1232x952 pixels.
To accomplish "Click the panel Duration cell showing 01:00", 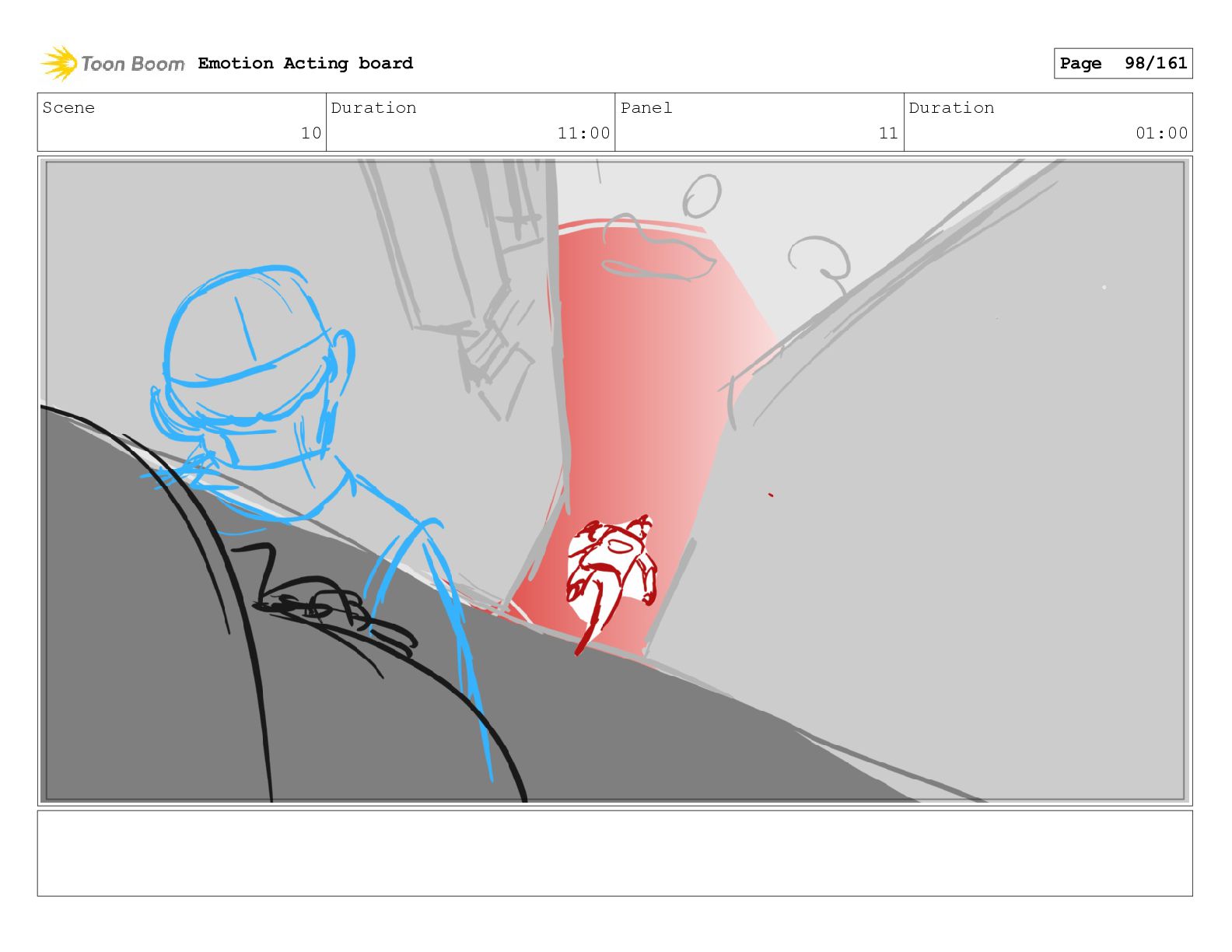I will tap(1048, 122).
